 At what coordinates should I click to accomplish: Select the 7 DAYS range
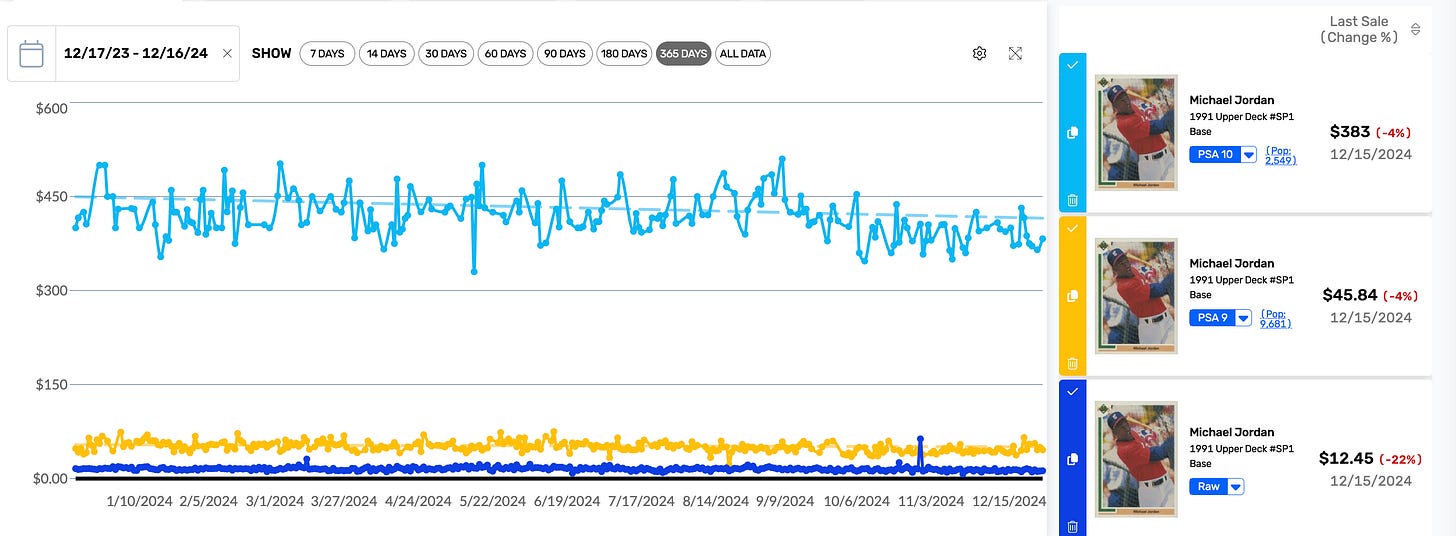[x=327, y=54]
